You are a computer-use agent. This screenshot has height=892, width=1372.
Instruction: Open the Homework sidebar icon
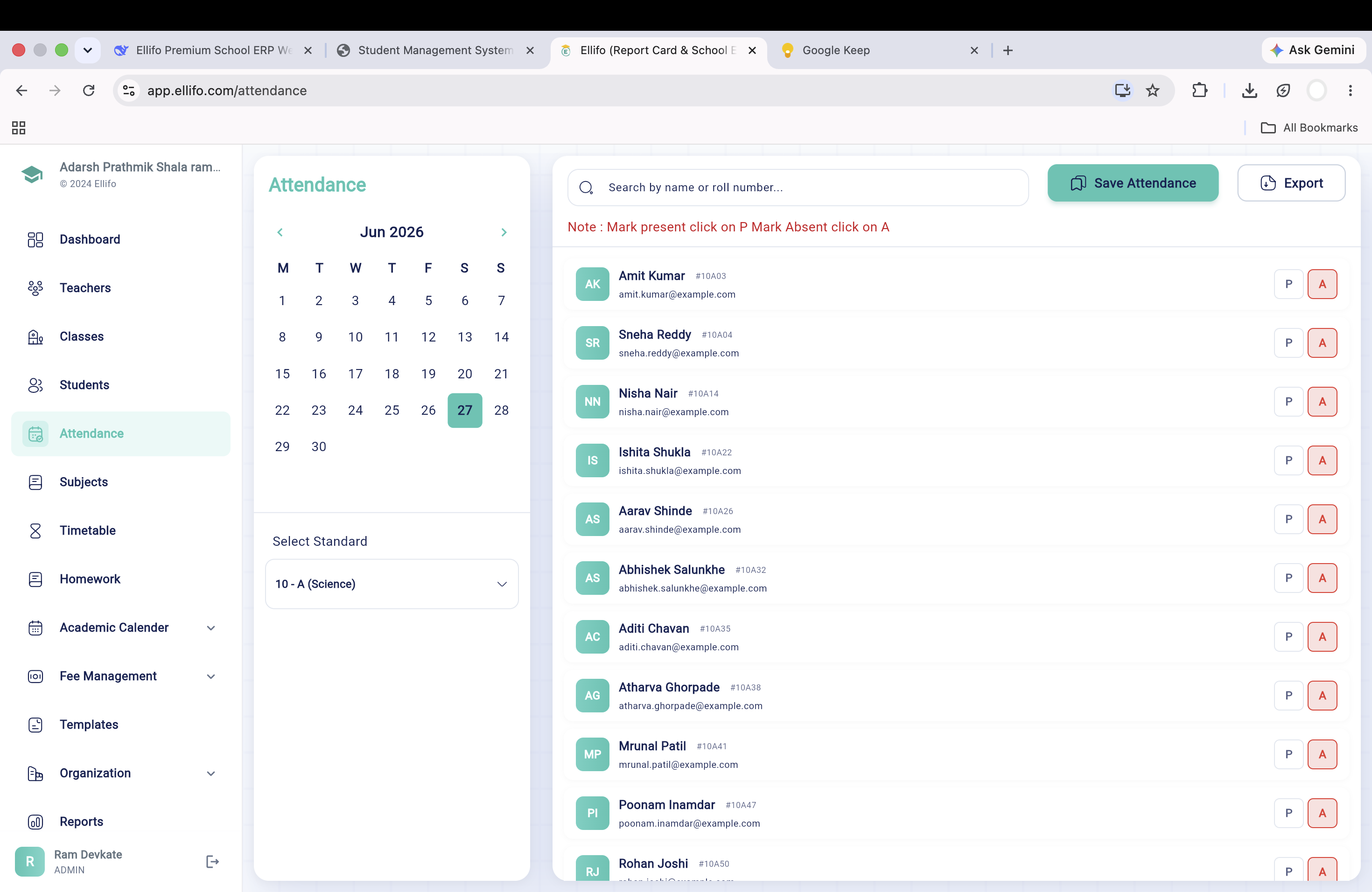coord(35,579)
